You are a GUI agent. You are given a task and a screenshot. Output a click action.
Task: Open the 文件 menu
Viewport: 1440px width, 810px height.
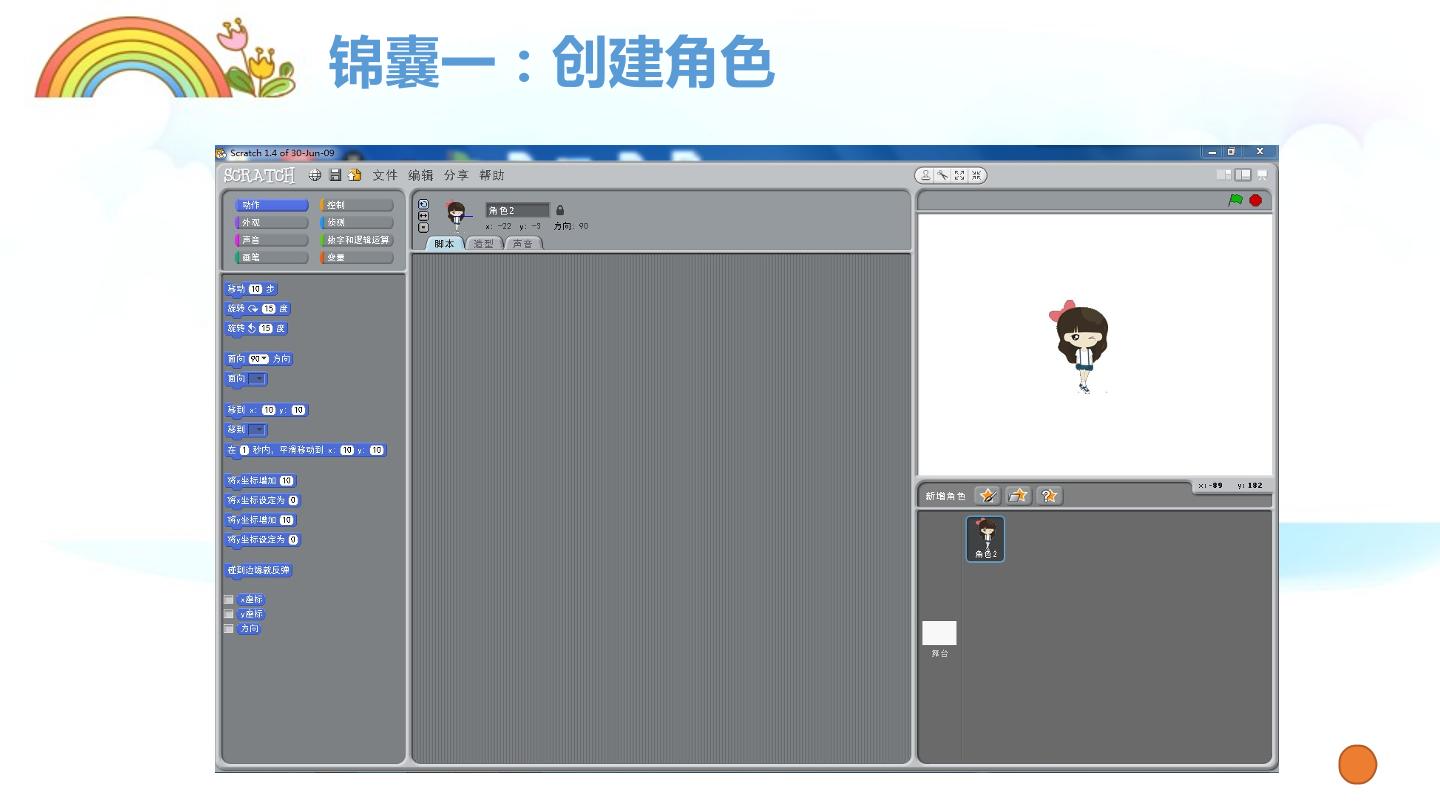pos(385,175)
